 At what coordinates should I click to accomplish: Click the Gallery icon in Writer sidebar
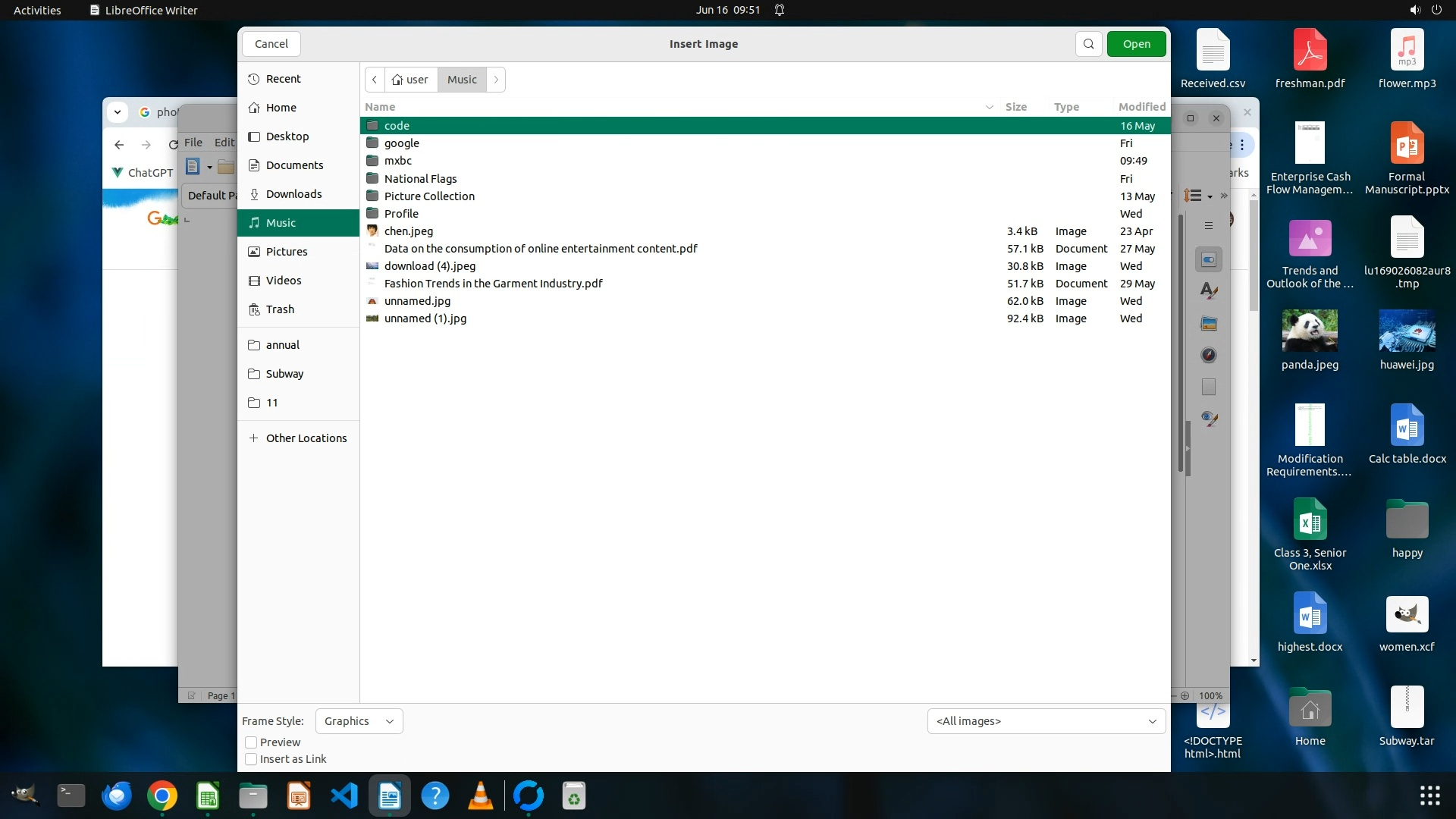pos(1209,324)
